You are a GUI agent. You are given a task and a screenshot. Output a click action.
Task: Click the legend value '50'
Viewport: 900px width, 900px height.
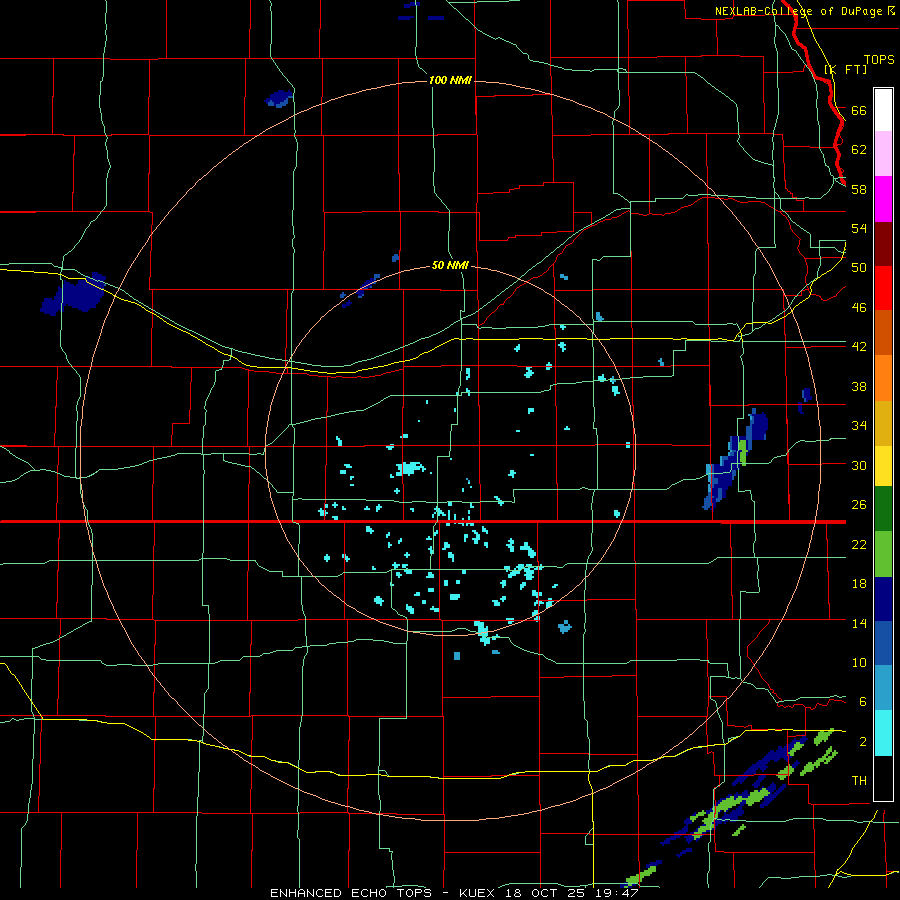pos(859,268)
